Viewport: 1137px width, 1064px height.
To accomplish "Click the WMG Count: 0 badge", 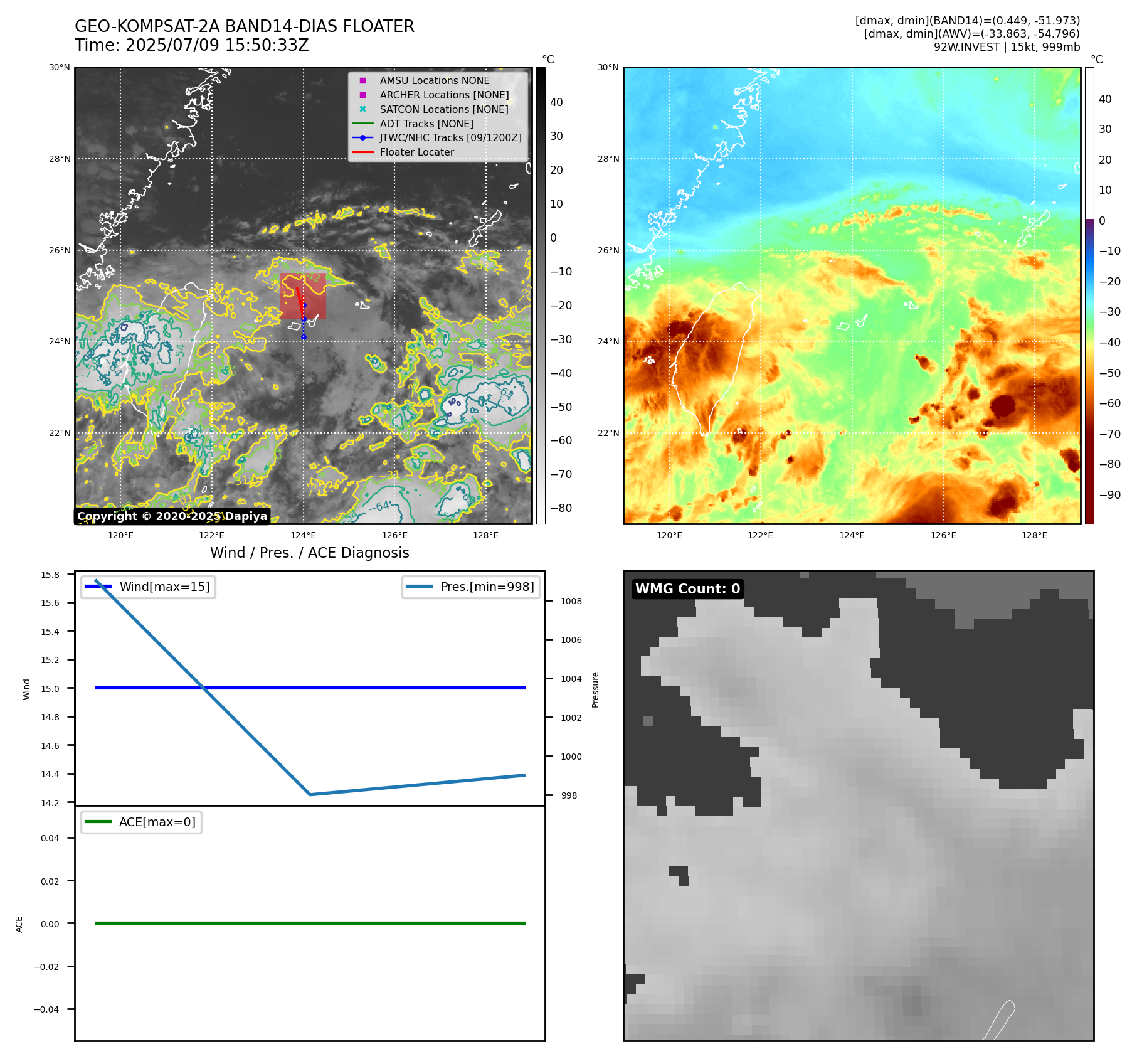I will (688, 588).
